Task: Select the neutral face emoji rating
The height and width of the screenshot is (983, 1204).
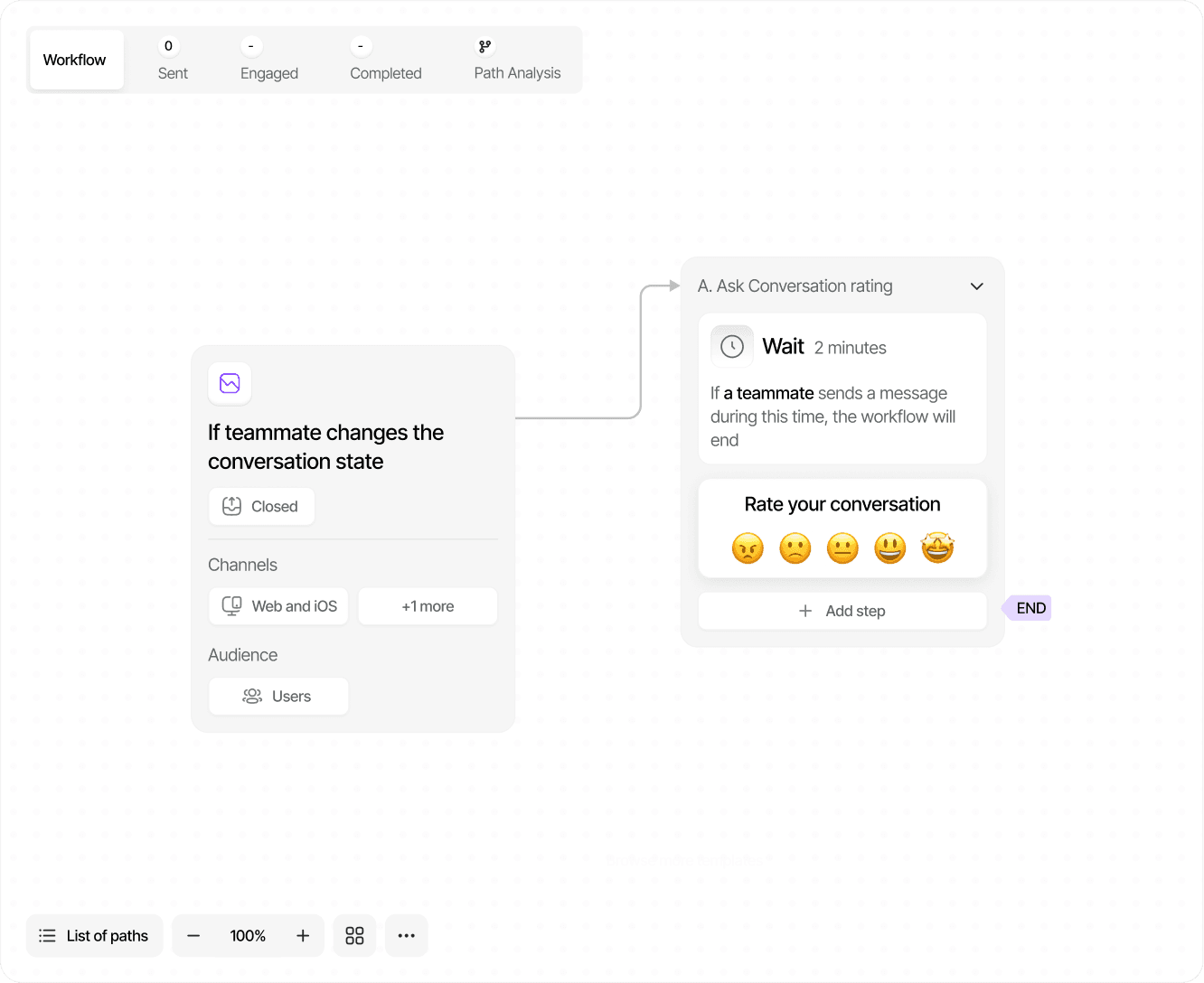Action: point(842,548)
